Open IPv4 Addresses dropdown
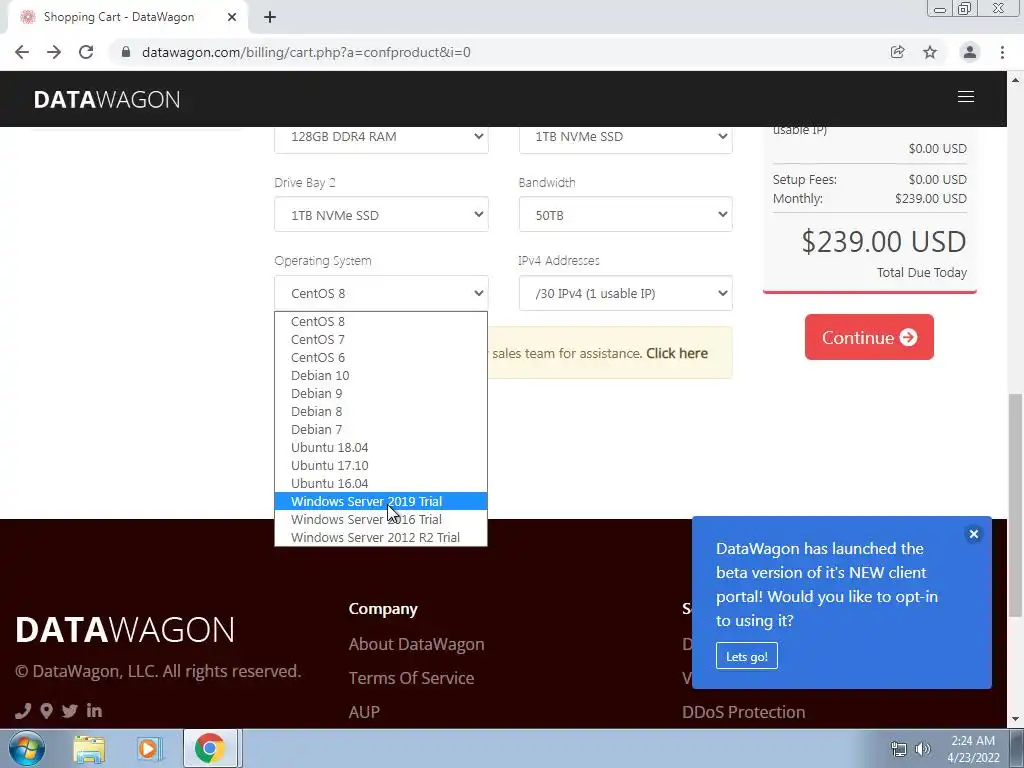 (626, 293)
